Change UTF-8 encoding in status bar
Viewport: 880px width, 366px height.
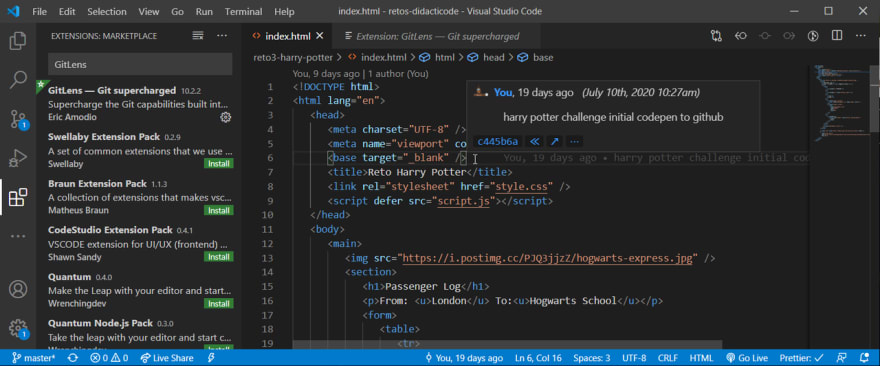coord(634,358)
